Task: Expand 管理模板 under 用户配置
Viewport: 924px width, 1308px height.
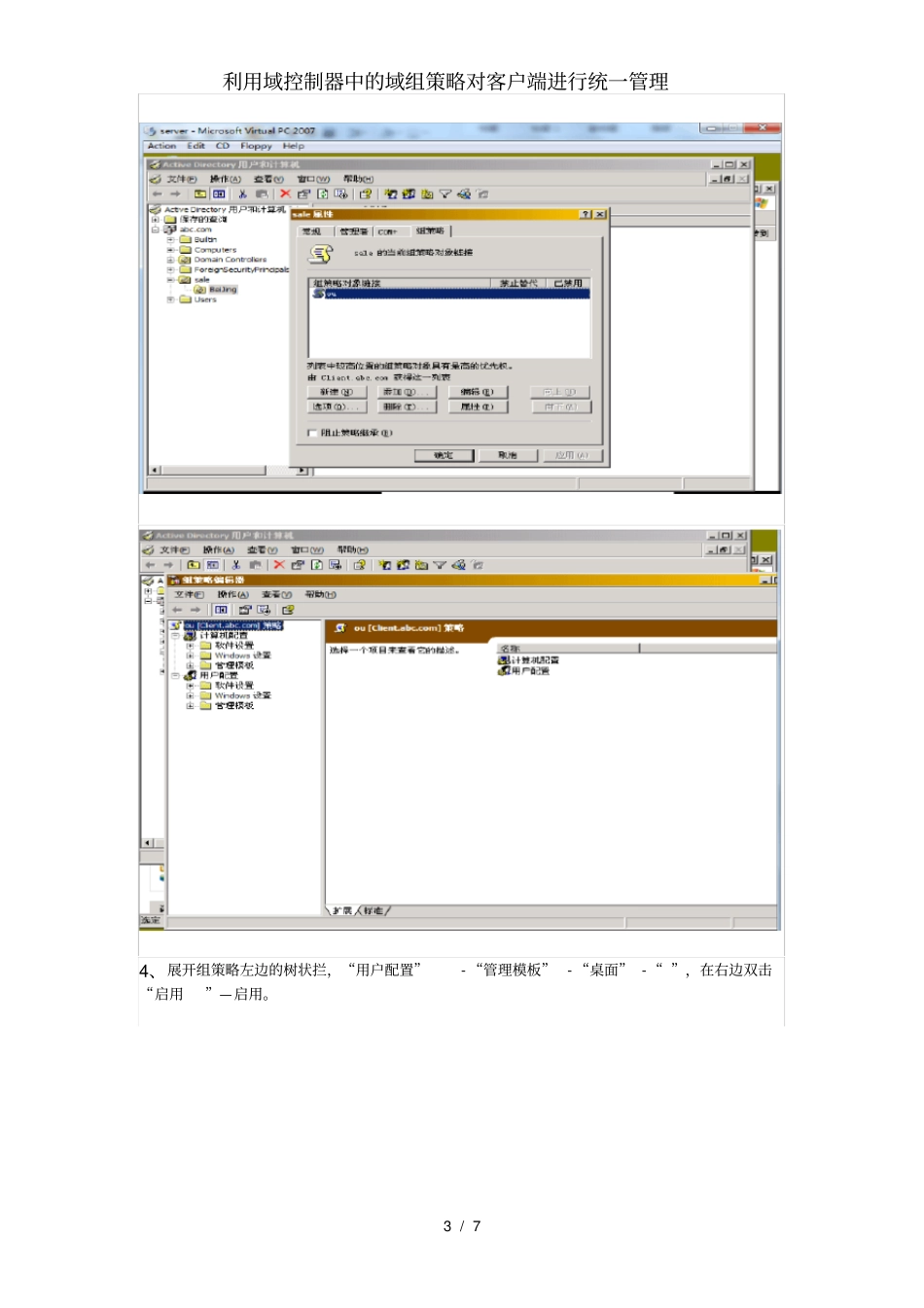Action: pos(191,706)
